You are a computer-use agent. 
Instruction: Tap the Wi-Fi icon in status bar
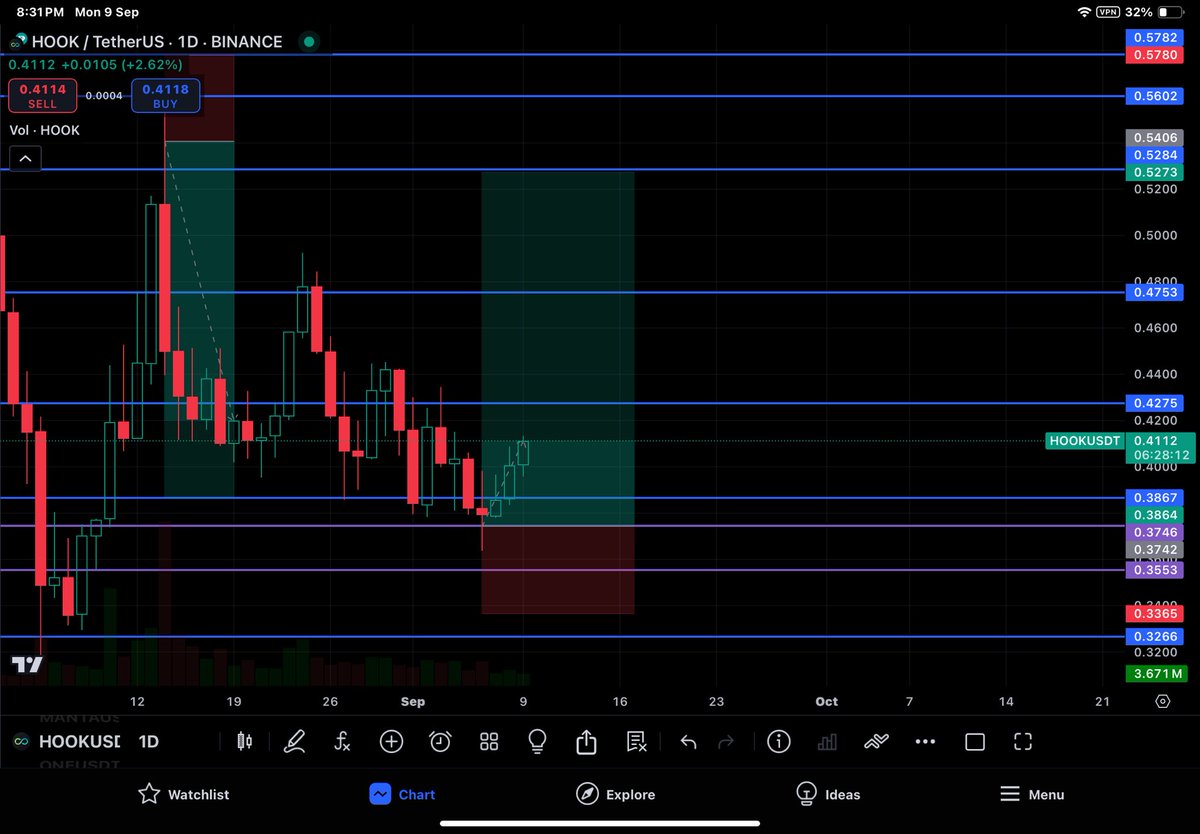click(1085, 12)
